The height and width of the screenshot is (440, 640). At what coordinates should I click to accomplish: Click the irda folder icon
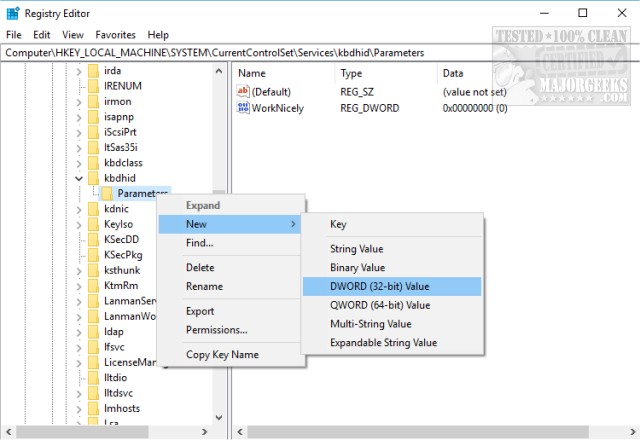coord(93,71)
